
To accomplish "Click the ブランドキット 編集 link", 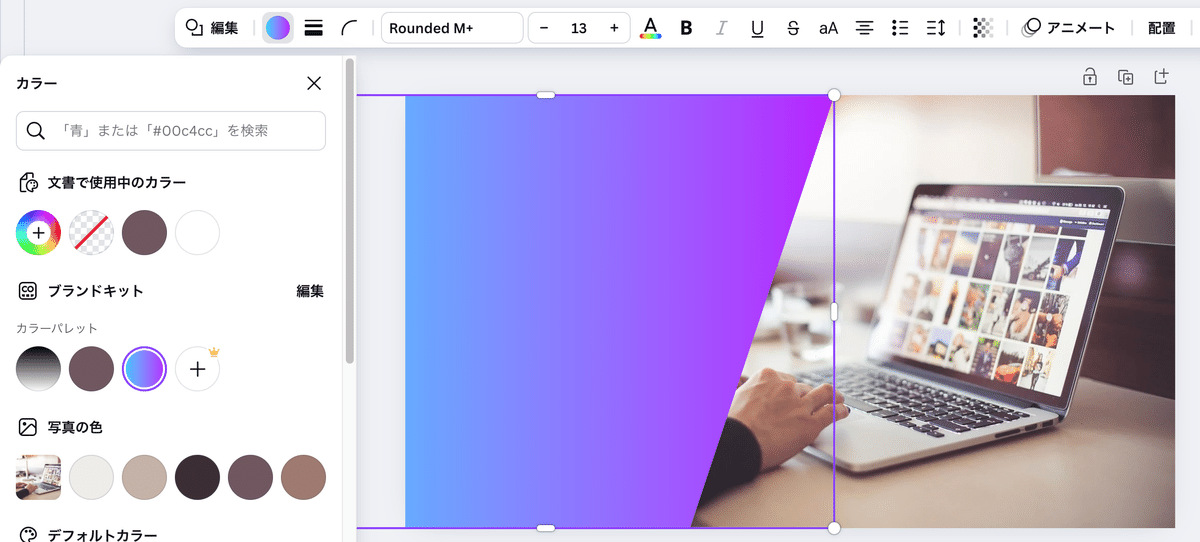I will coord(310,291).
